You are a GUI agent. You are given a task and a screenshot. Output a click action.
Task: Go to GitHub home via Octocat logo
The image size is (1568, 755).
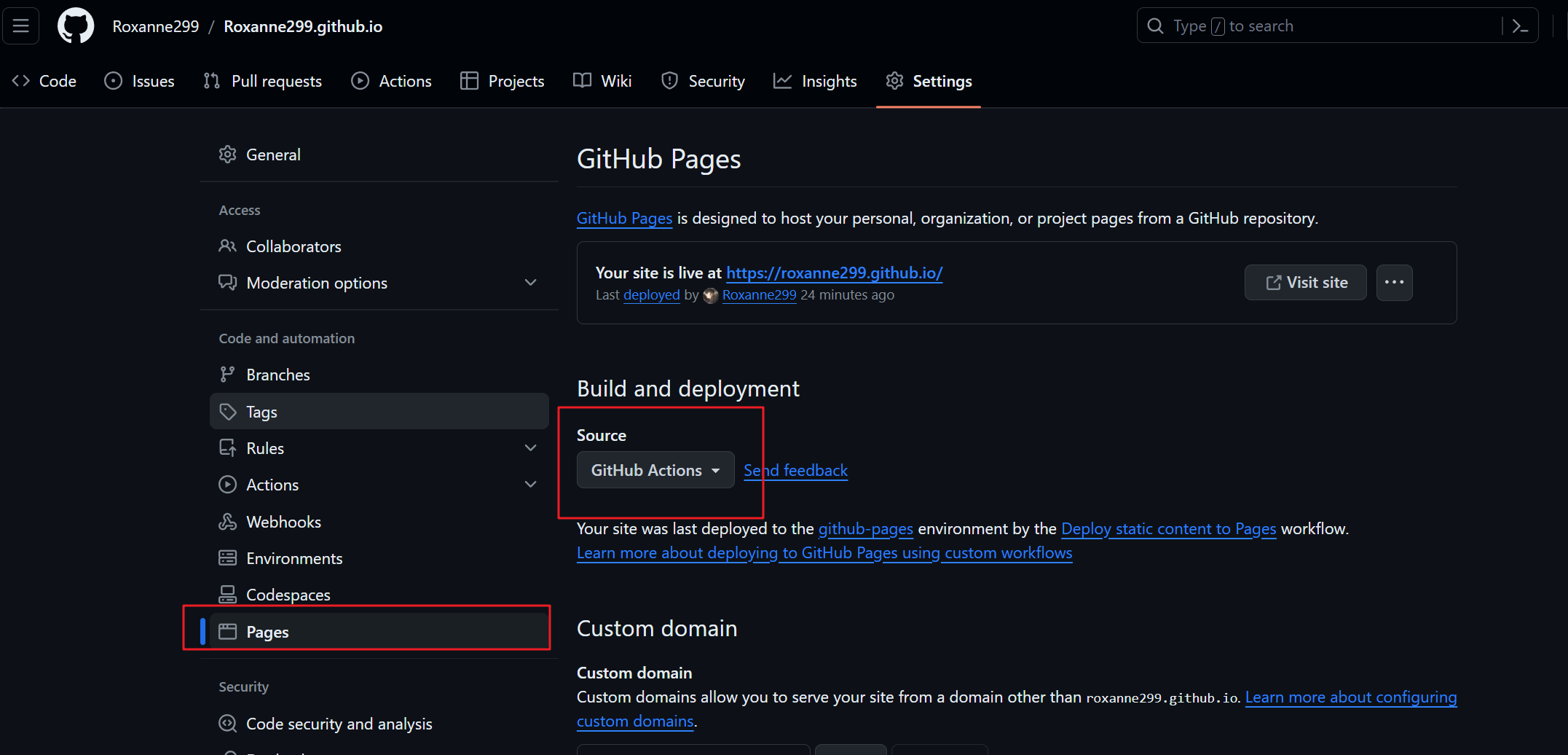click(76, 26)
